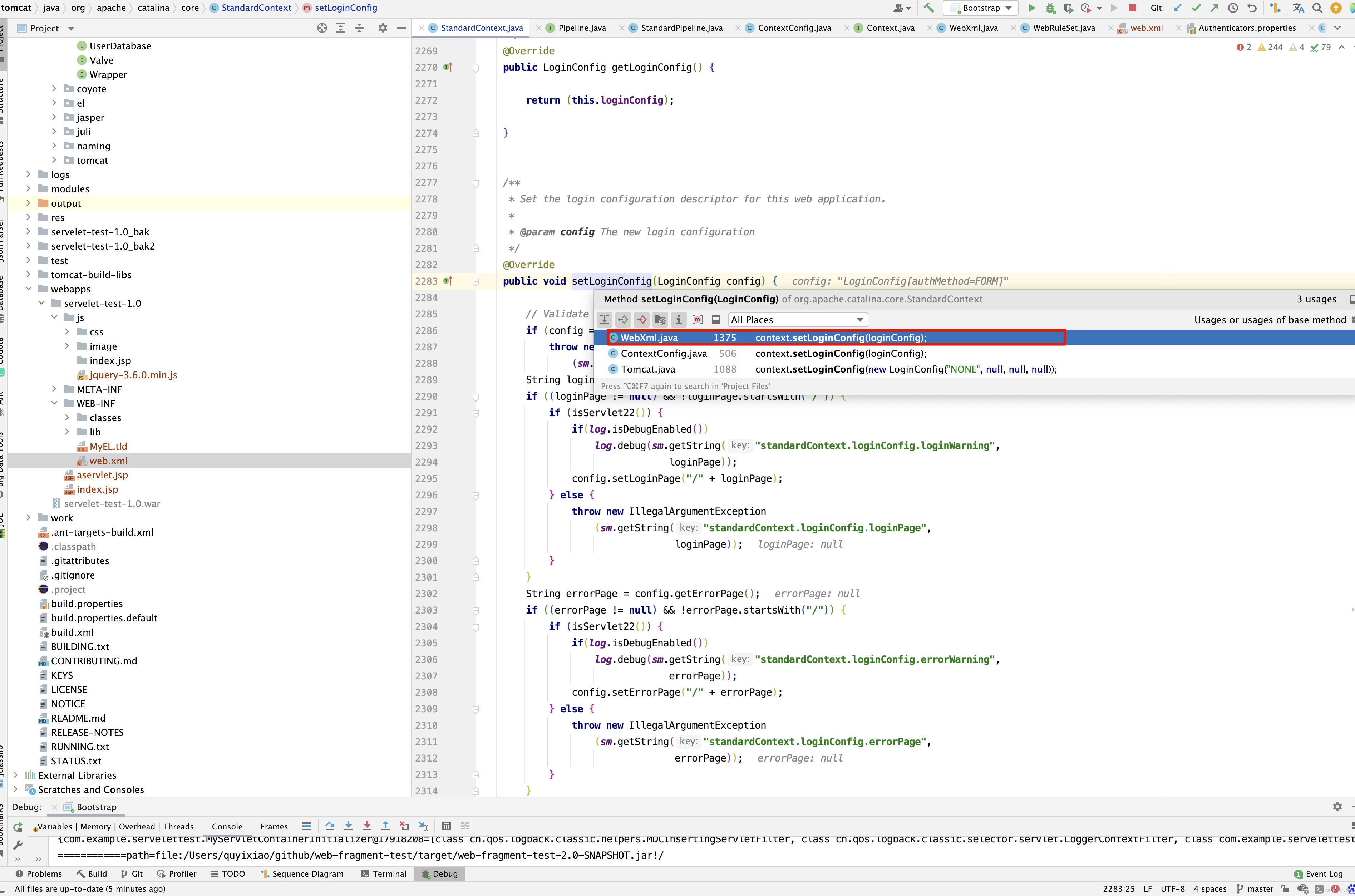Image resolution: width=1355 pixels, height=896 pixels.
Task: Collapse the WEB-INF folder
Action: 54,403
